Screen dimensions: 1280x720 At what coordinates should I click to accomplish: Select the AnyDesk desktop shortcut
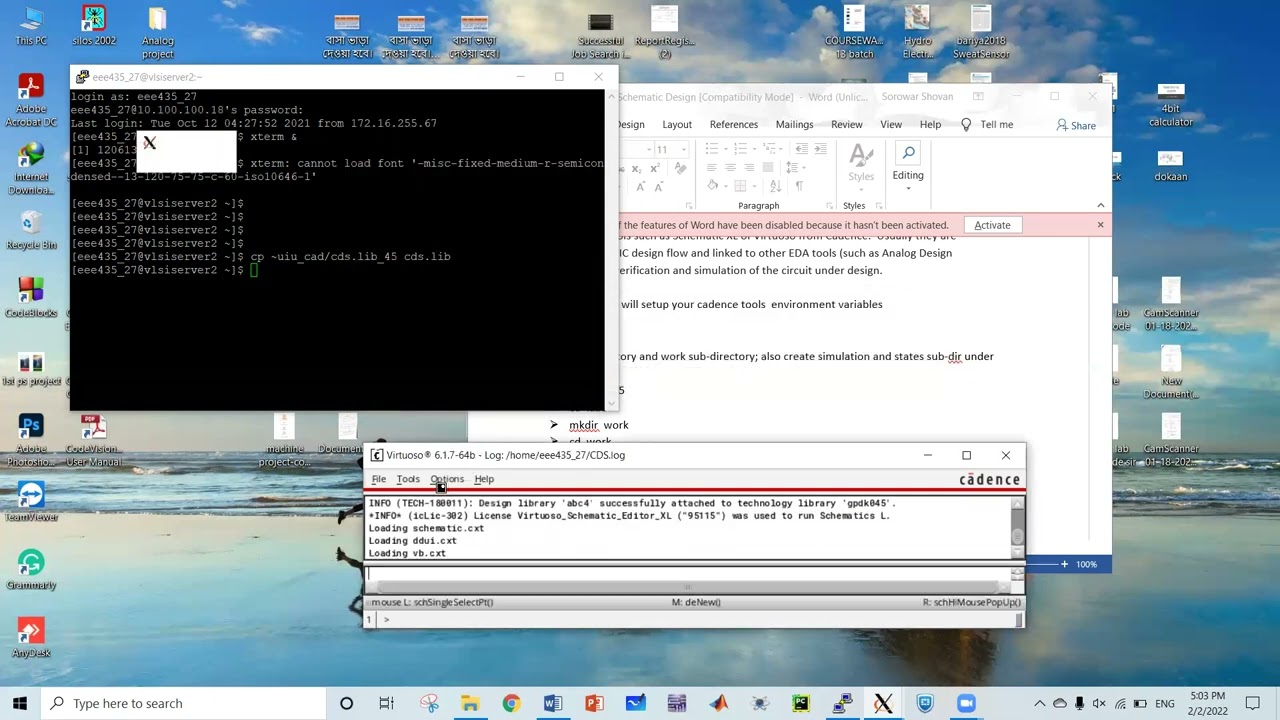pyautogui.click(x=31, y=636)
